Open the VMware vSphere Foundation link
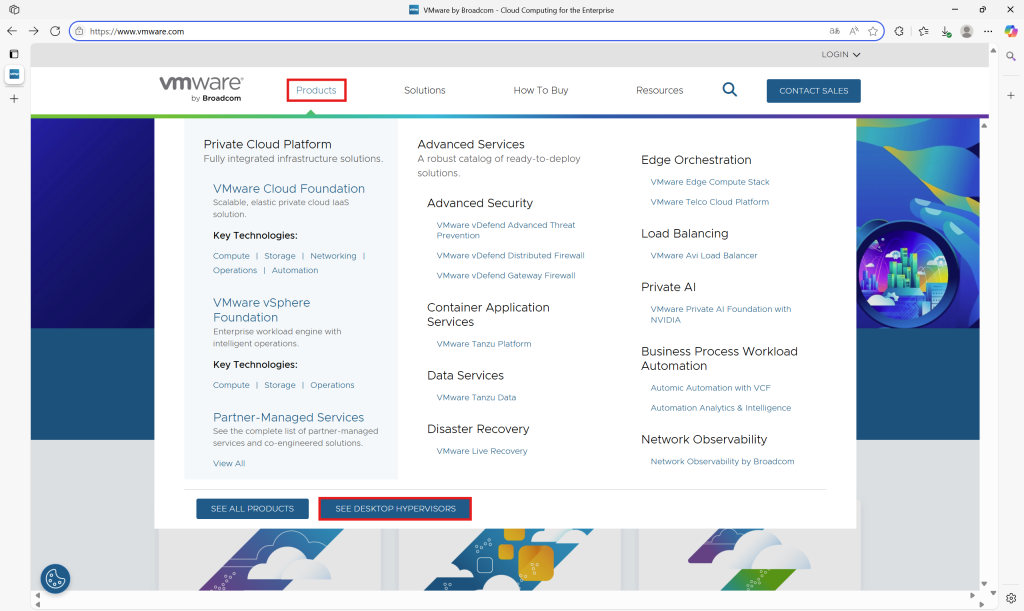Viewport: 1024px width, 611px height. [261, 310]
